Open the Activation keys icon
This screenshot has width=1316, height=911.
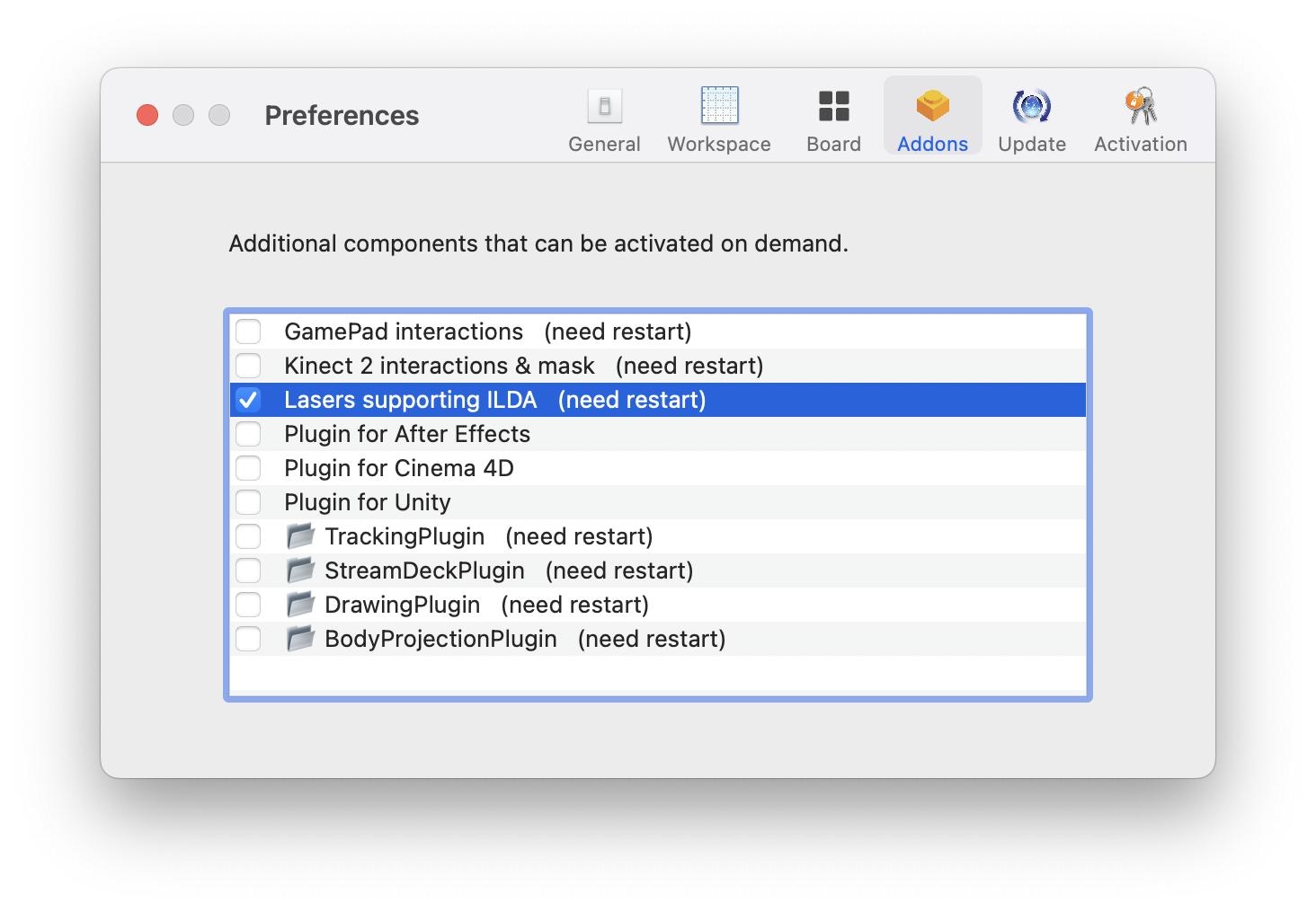coord(1140,106)
